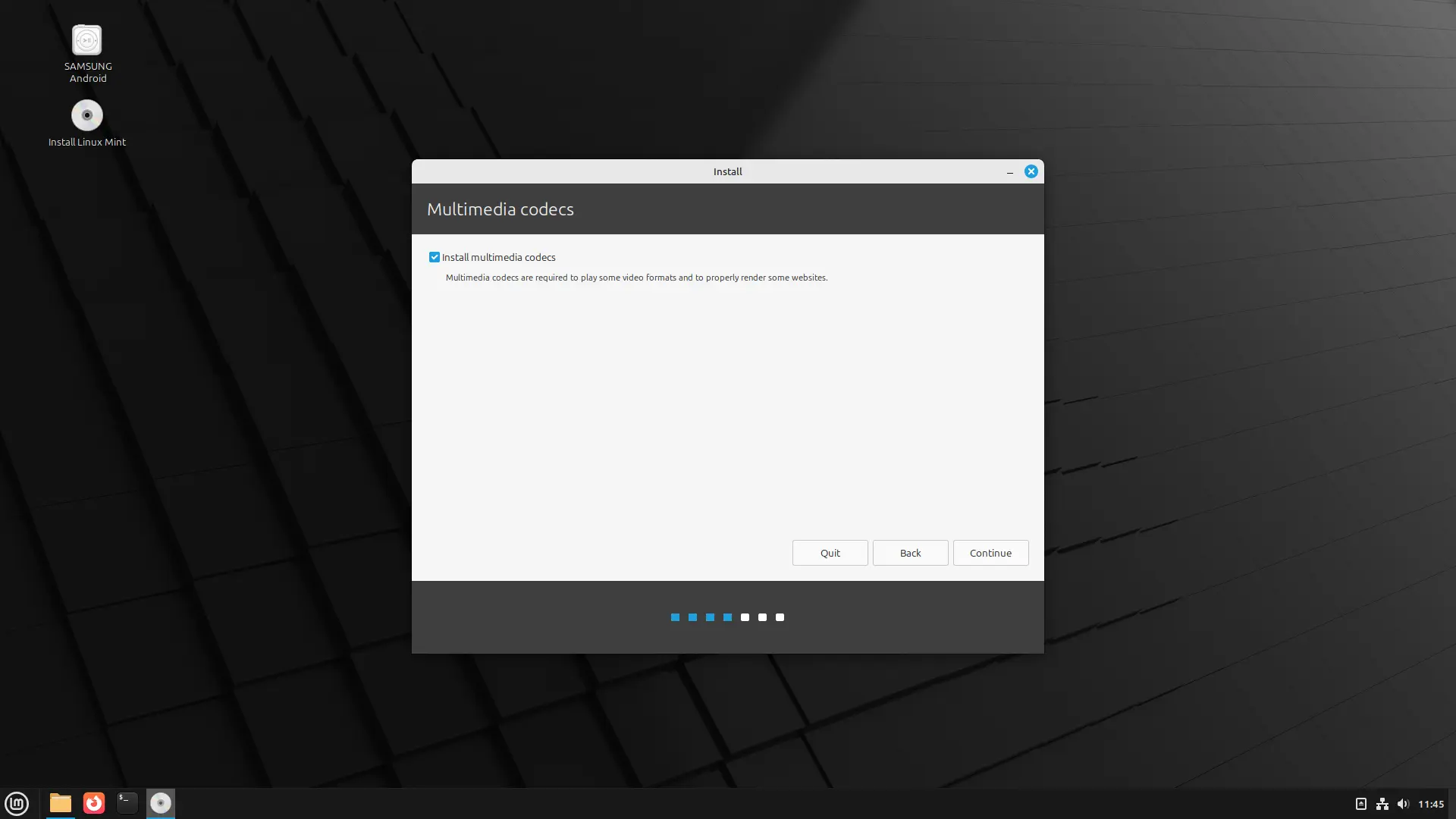Image resolution: width=1456 pixels, height=819 pixels.
Task: Click the Multimedia codecs heading
Action: [x=500, y=209]
